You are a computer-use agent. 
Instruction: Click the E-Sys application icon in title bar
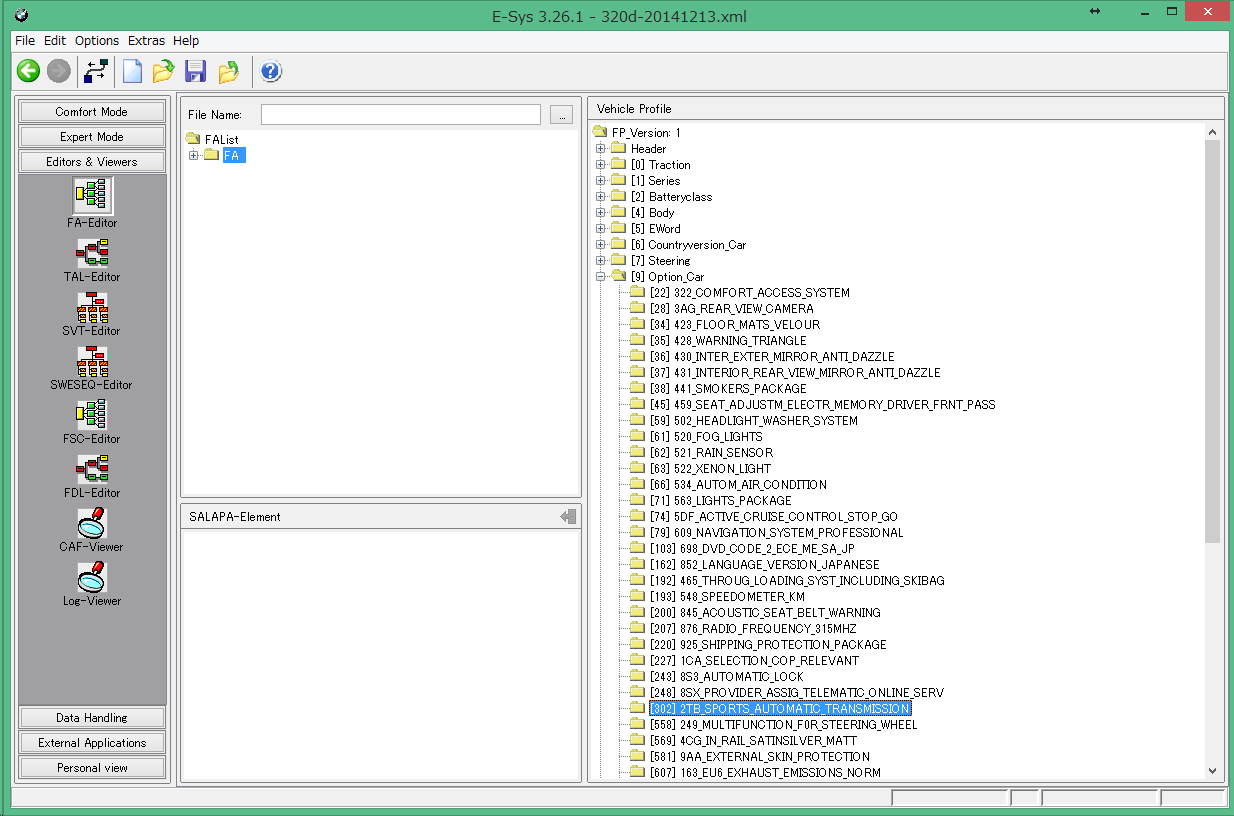(x=22, y=15)
